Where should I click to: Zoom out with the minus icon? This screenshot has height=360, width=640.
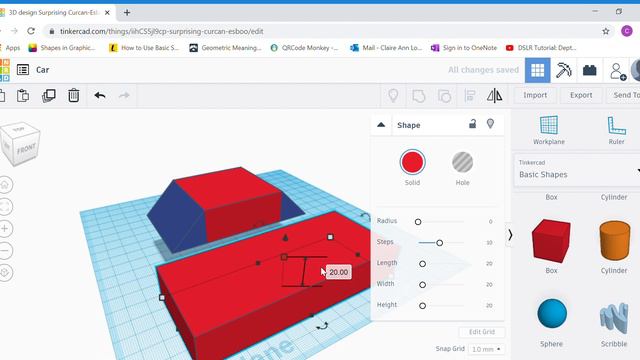(x=5, y=251)
